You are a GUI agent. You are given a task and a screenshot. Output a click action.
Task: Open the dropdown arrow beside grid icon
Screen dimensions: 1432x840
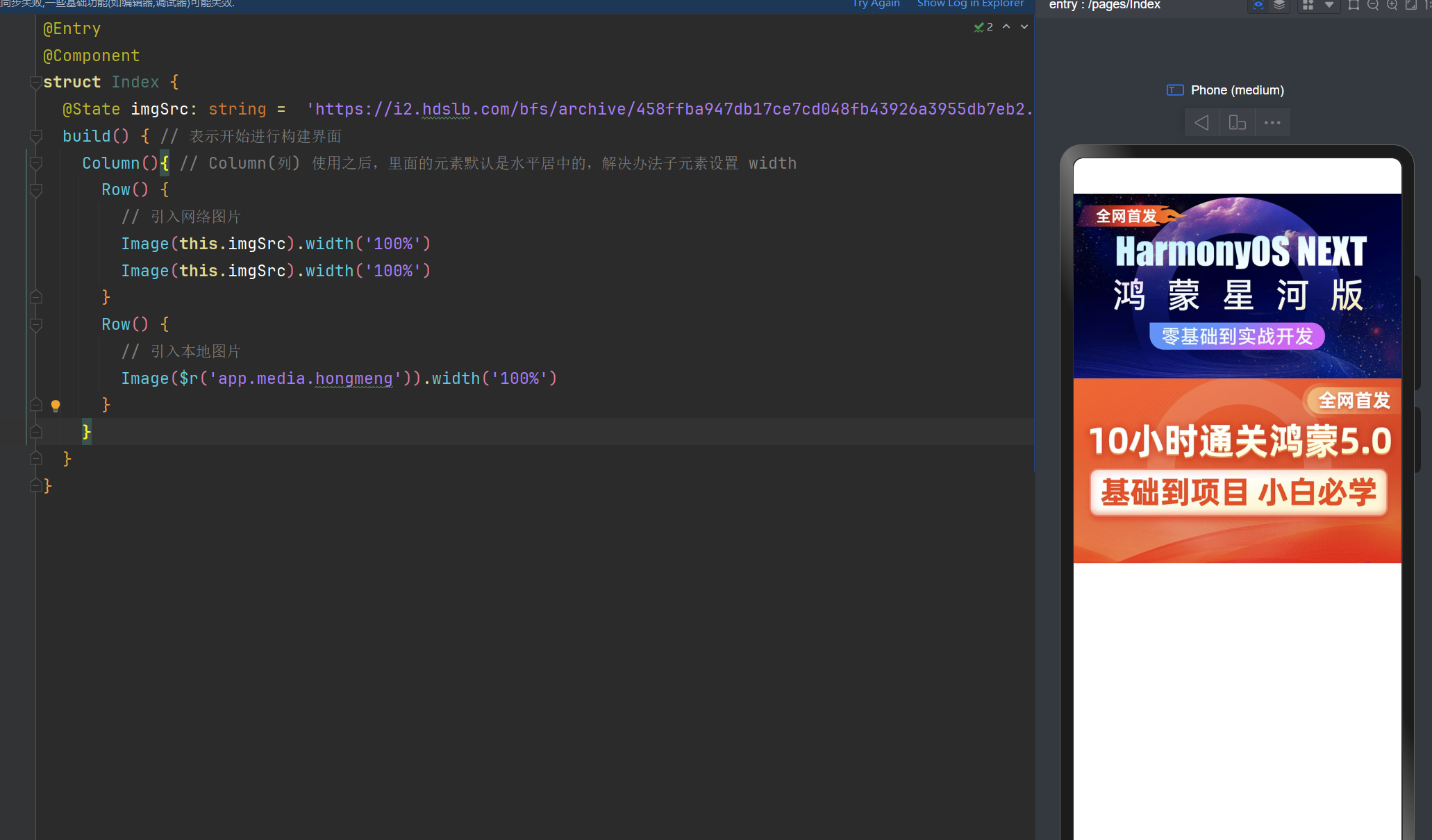click(1329, 5)
